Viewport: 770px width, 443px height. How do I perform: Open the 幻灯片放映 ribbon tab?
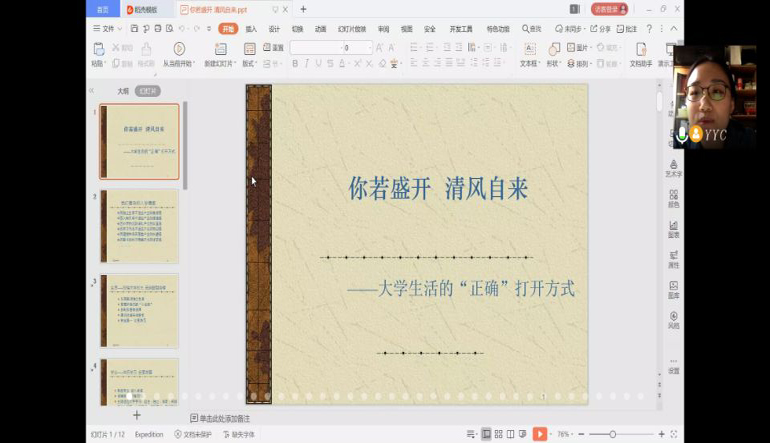(352, 29)
